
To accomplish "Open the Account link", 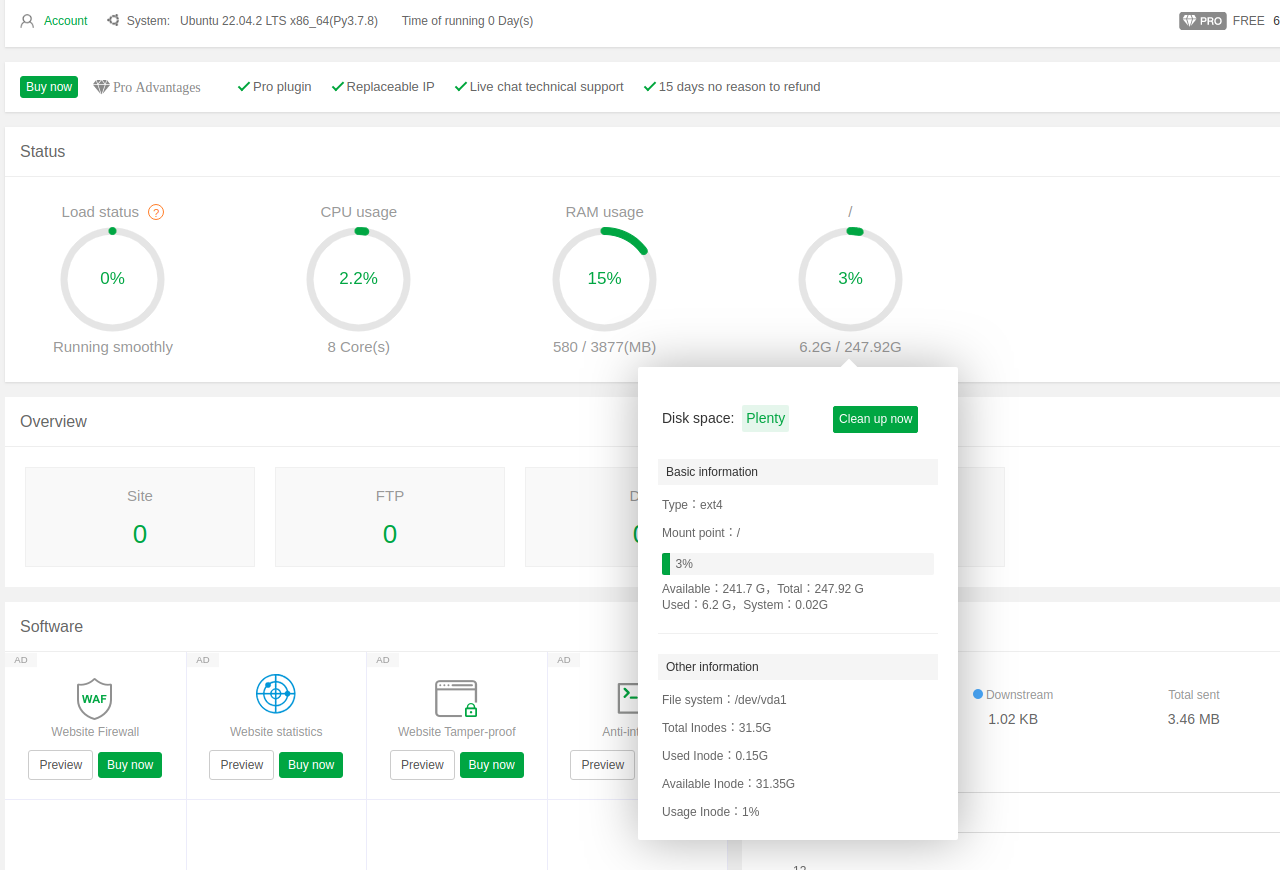I will point(66,21).
